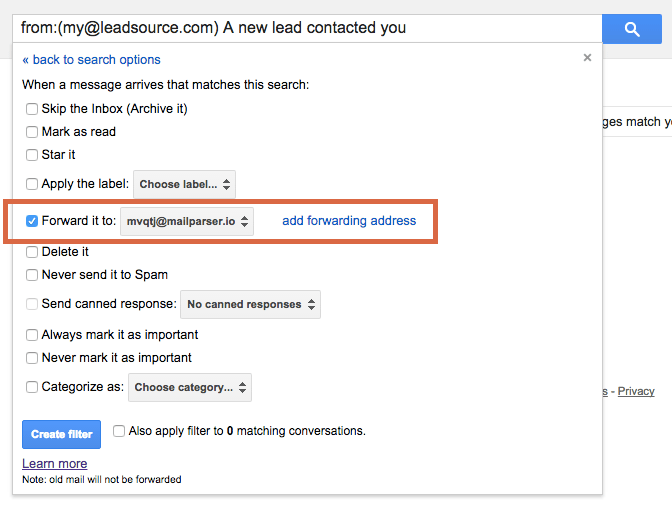672x510 pixels.
Task: Check Never mark it as important
Action: pos(32,358)
